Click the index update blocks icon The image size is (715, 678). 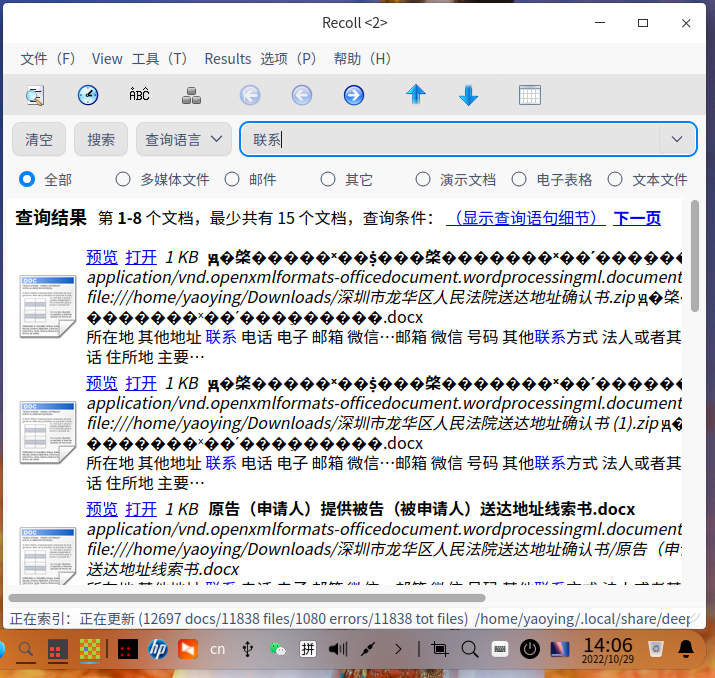point(192,96)
